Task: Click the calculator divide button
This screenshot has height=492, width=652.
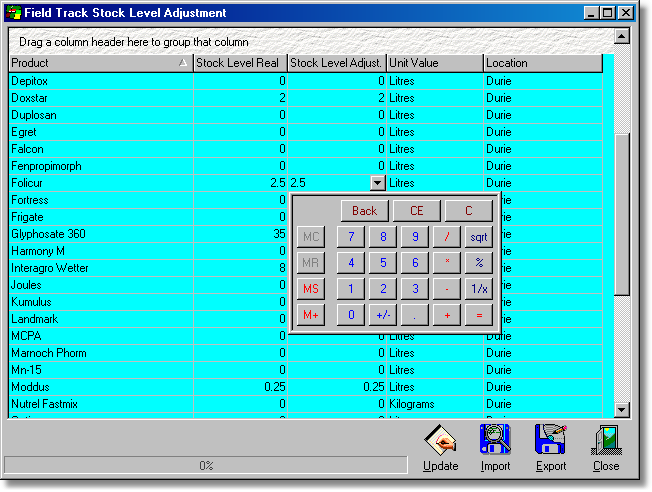Action: pyautogui.click(x=447, y=237)
